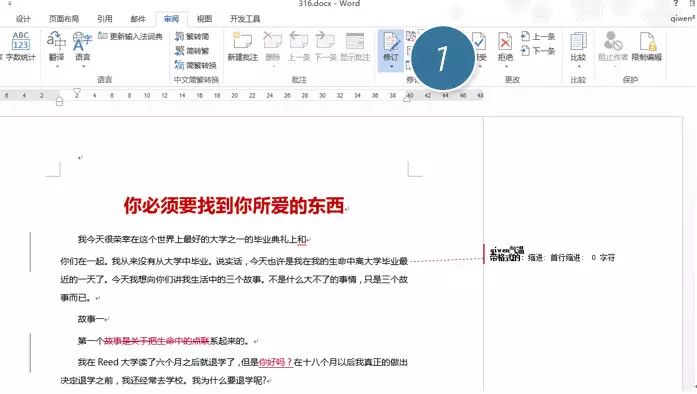
Task: Expand the 修订 dropdown arrow
Action: pos(391,67)
